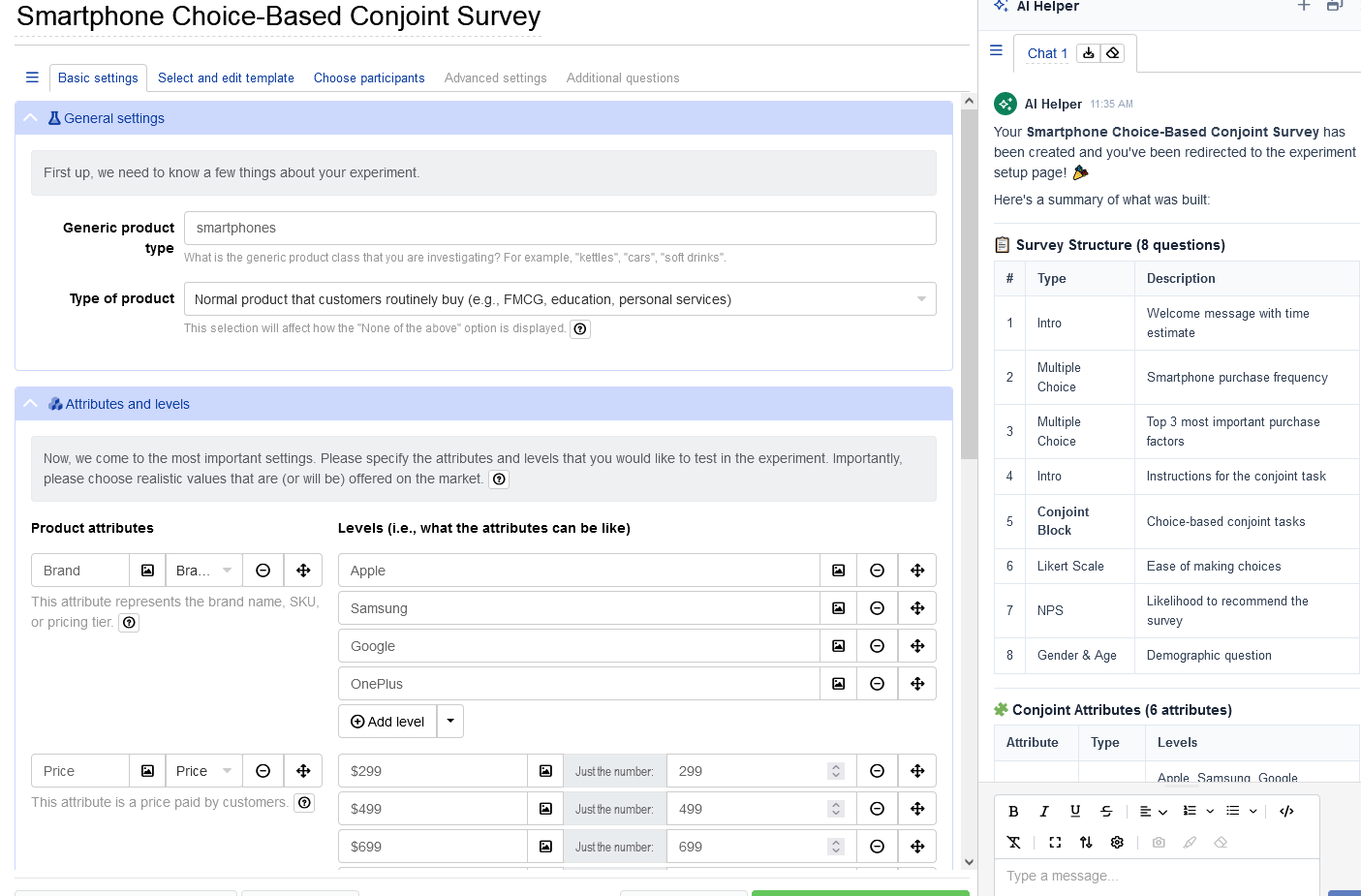The image size is (1361, 896).
Task: Show help for Price attribute description
Action: click(304, 803)
